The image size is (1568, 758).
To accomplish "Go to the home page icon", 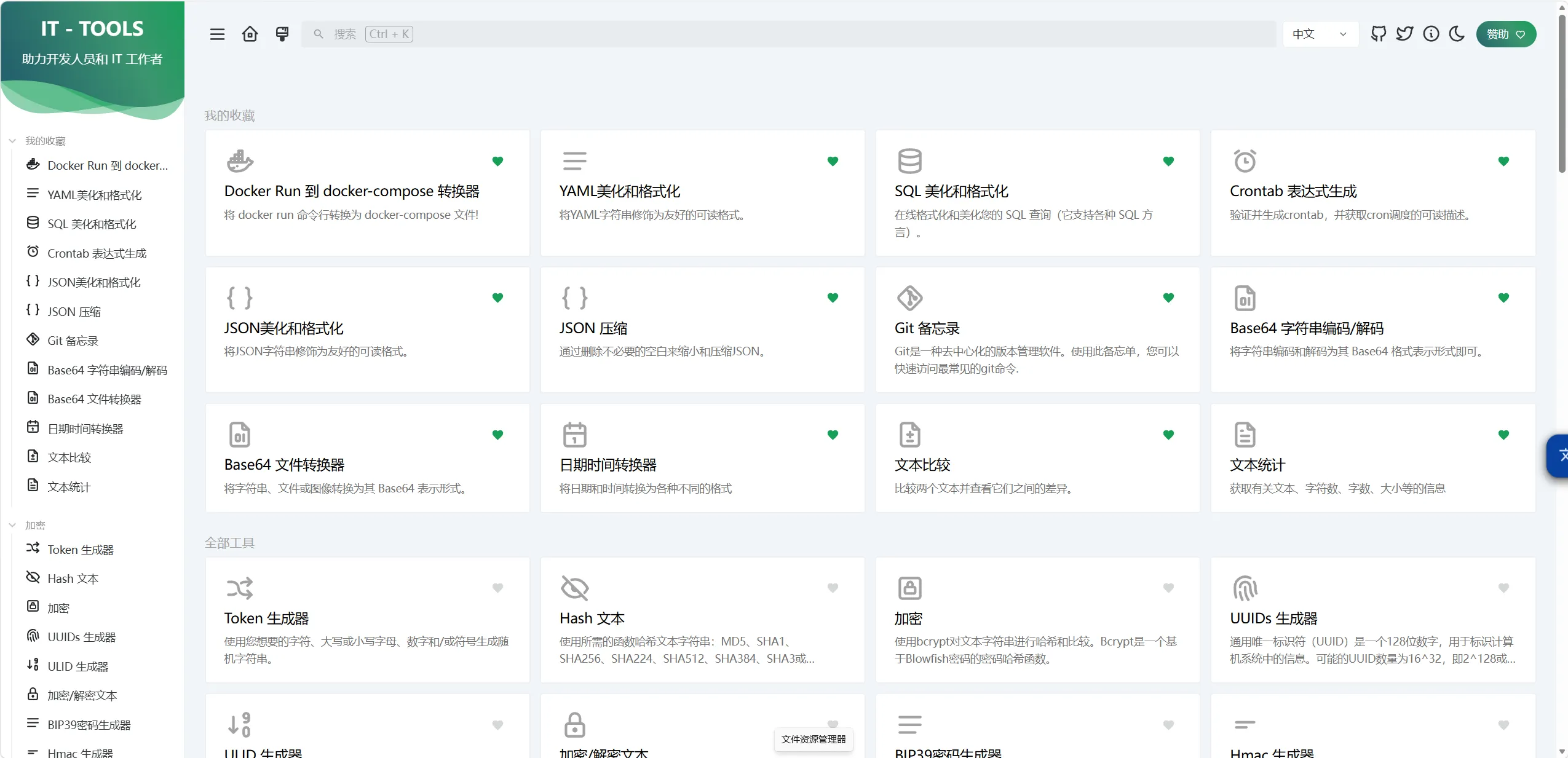I will (250, 34).
